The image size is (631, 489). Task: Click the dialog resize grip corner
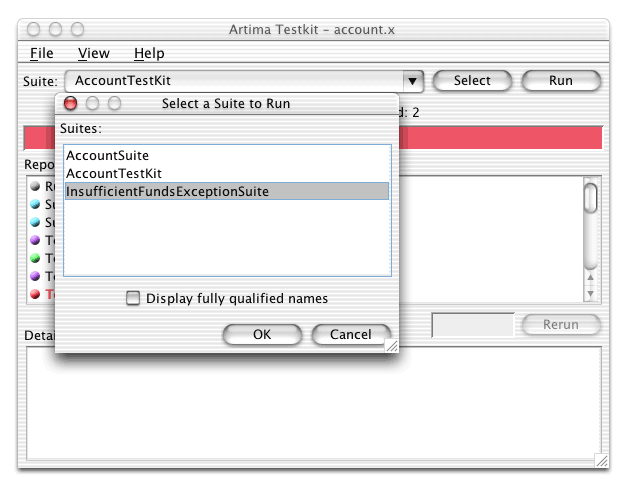tap(392, 346)
